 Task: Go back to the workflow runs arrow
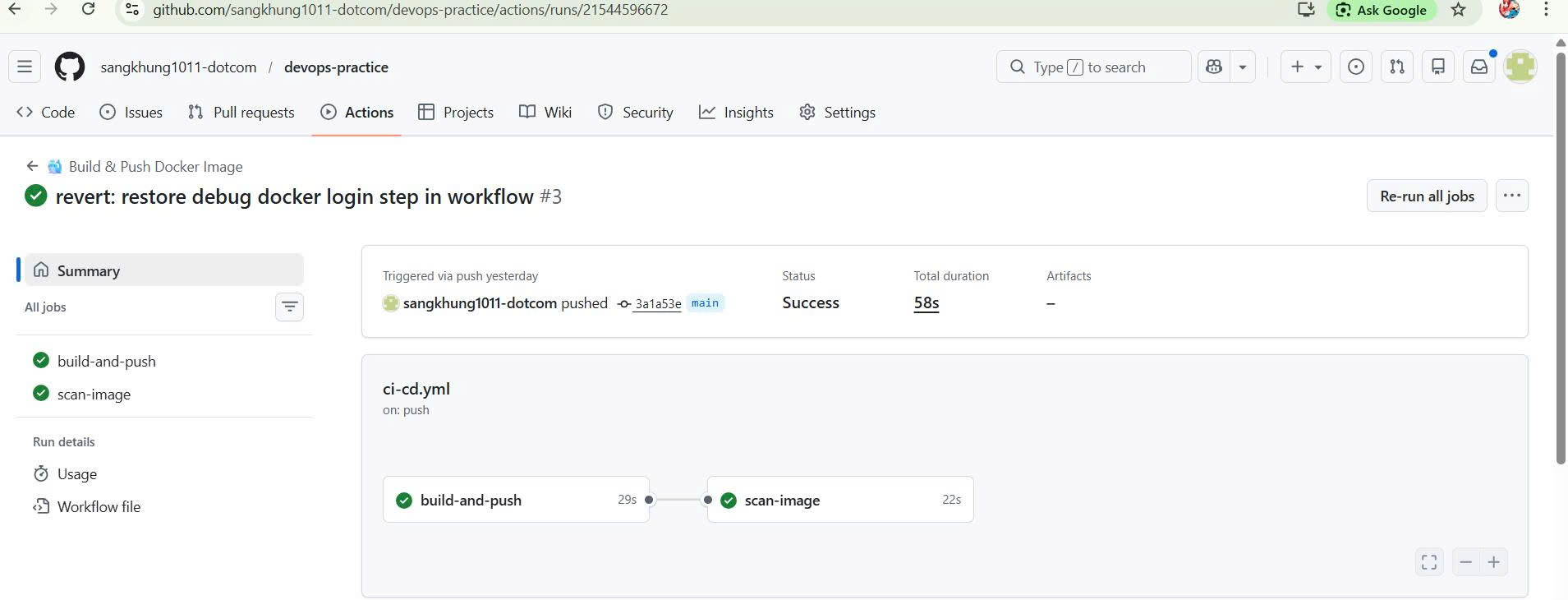pyautogui.click(x=32, y=166)
